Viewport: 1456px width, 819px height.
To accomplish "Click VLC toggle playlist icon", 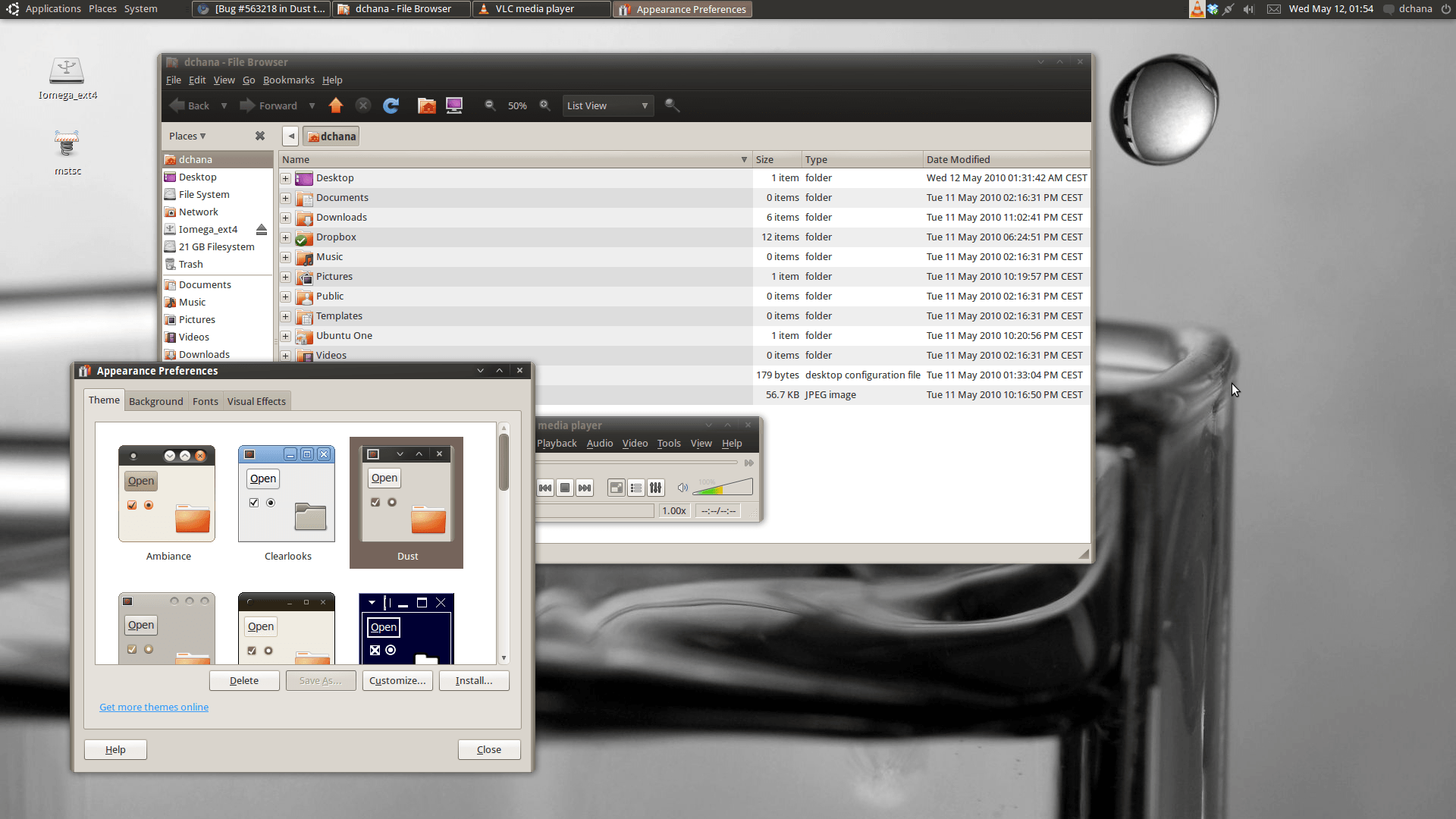I will click(x=635, y=487).
